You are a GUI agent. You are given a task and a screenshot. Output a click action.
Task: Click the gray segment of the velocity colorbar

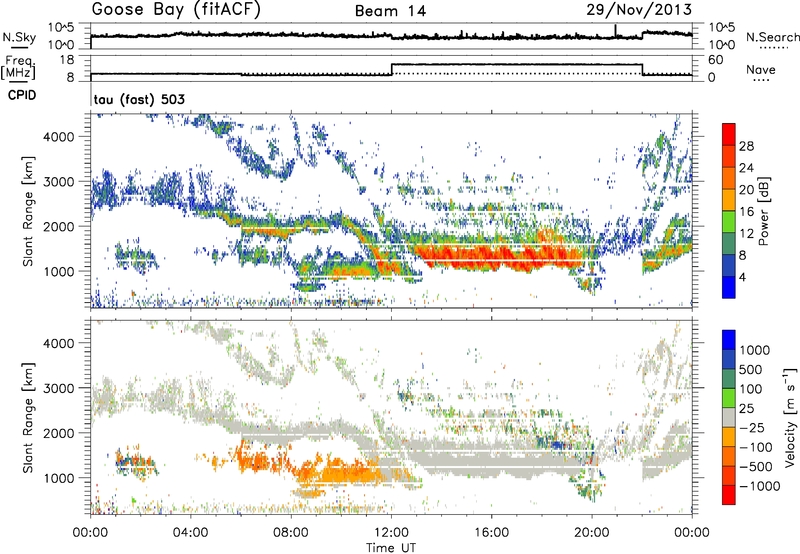tap(729, 417)
